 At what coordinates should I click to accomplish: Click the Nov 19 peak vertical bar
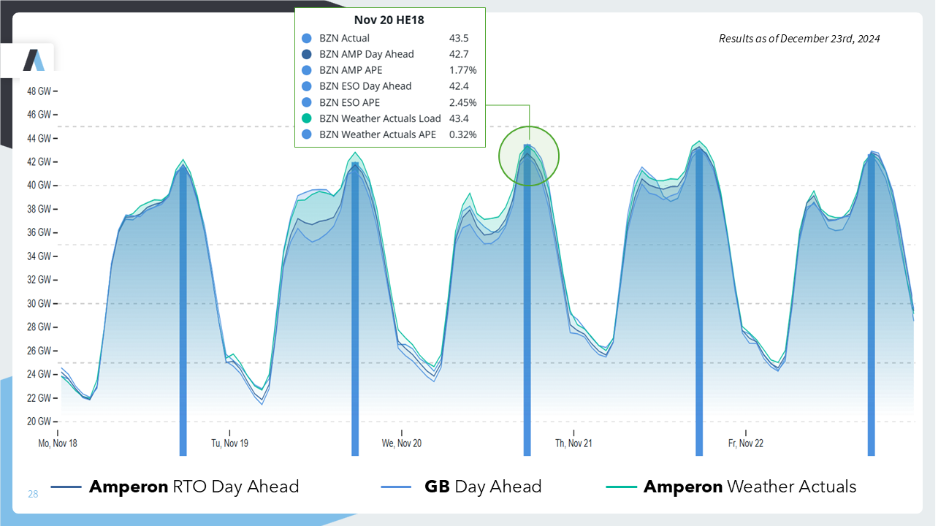coord(355,309)
